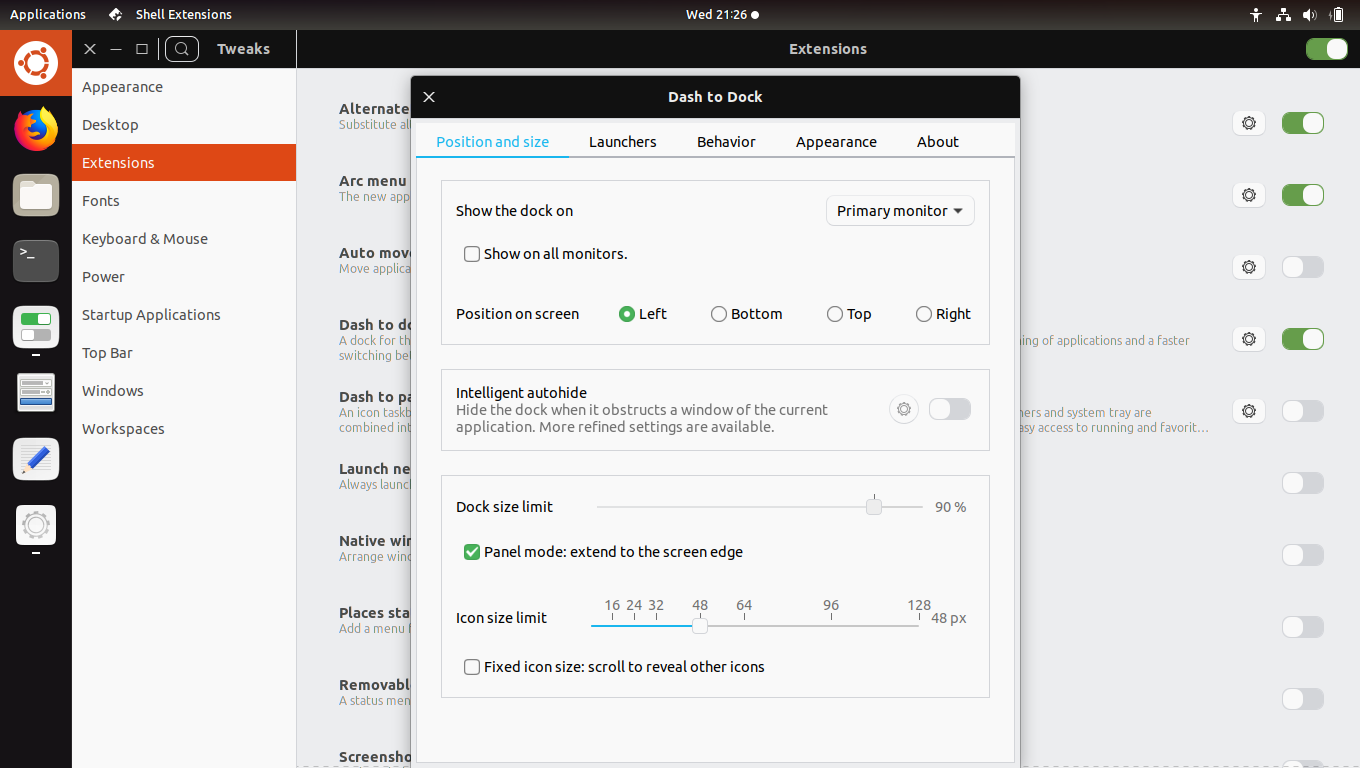Open Firefox from the dock
Screen dimensions: 1360x768
click(36, 129)
